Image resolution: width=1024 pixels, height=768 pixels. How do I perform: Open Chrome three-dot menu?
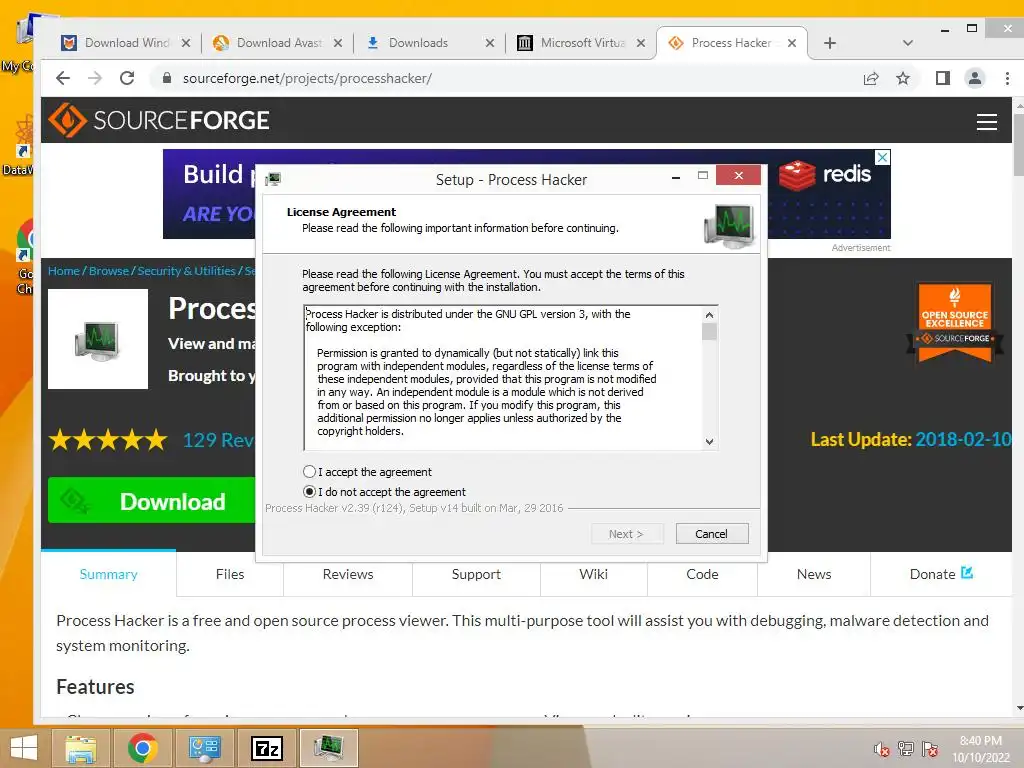tap(1007, 78)
